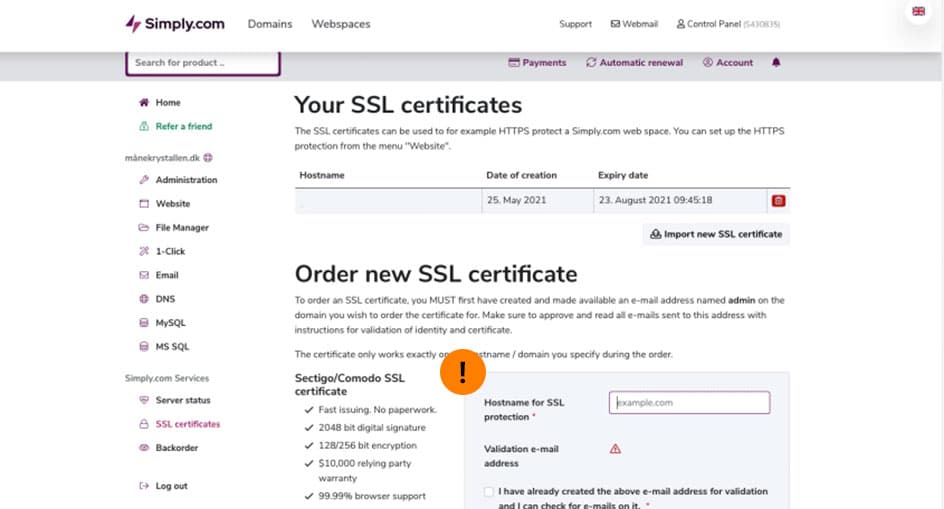Click the Payments card icon

(x=514, y=62)
